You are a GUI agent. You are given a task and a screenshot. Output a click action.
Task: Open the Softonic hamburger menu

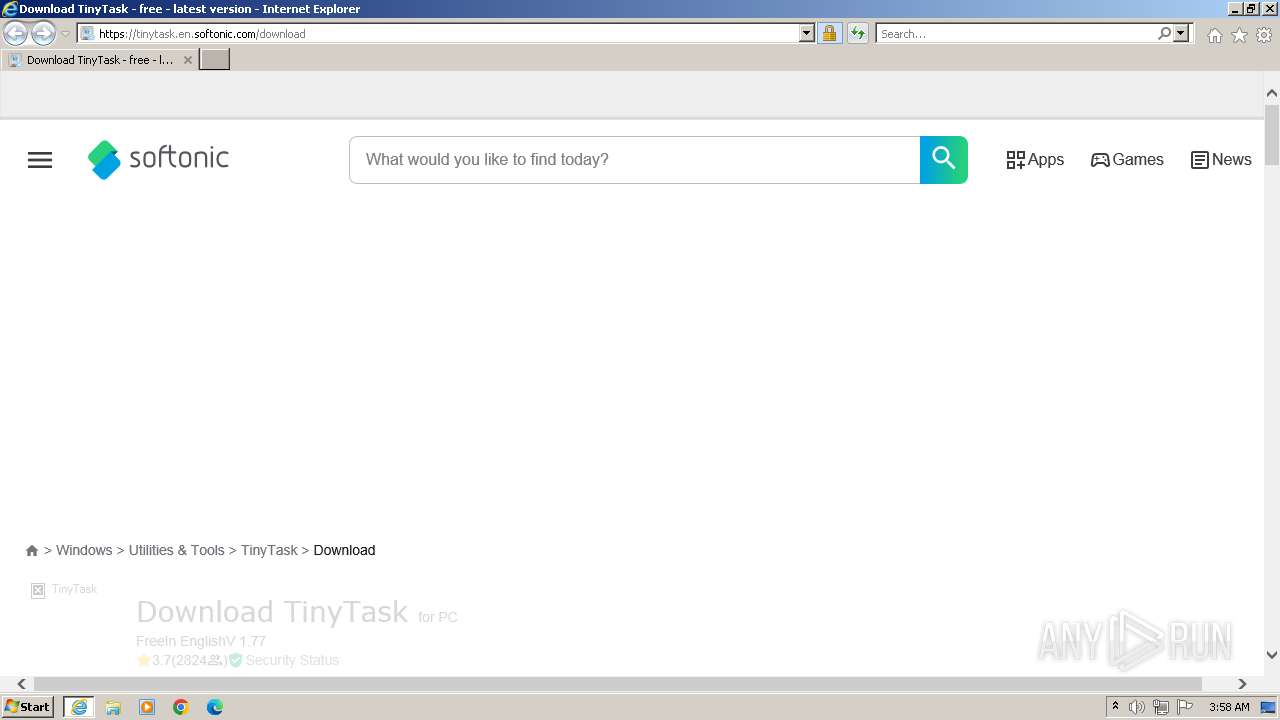point(40,160)
